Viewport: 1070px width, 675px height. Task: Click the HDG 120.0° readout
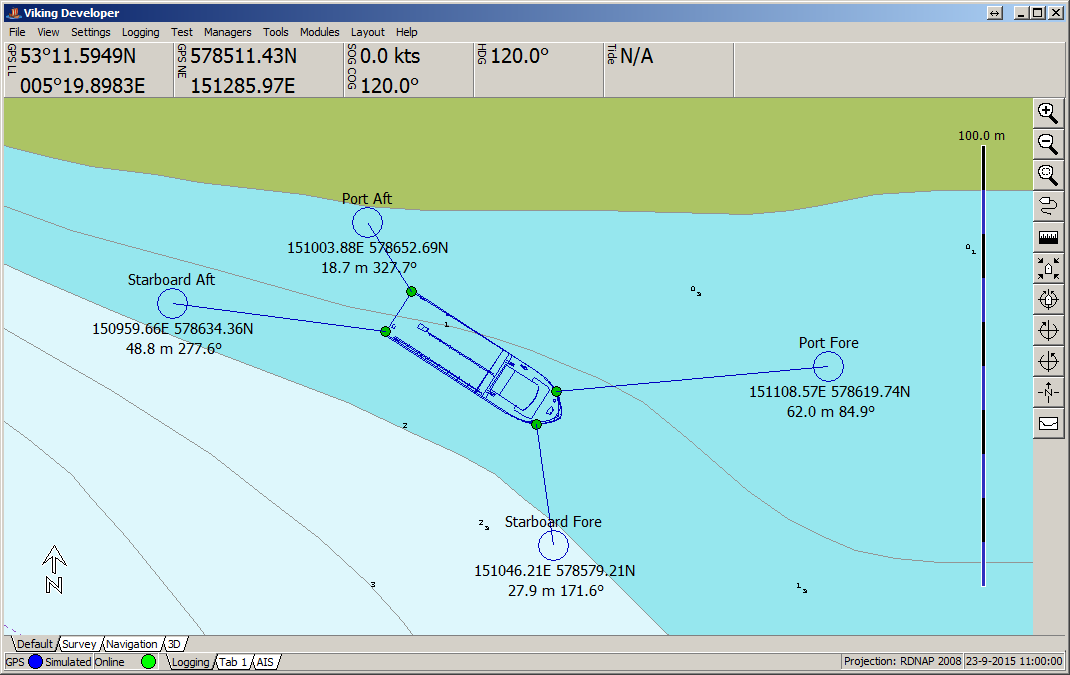[x=519, y=56]
